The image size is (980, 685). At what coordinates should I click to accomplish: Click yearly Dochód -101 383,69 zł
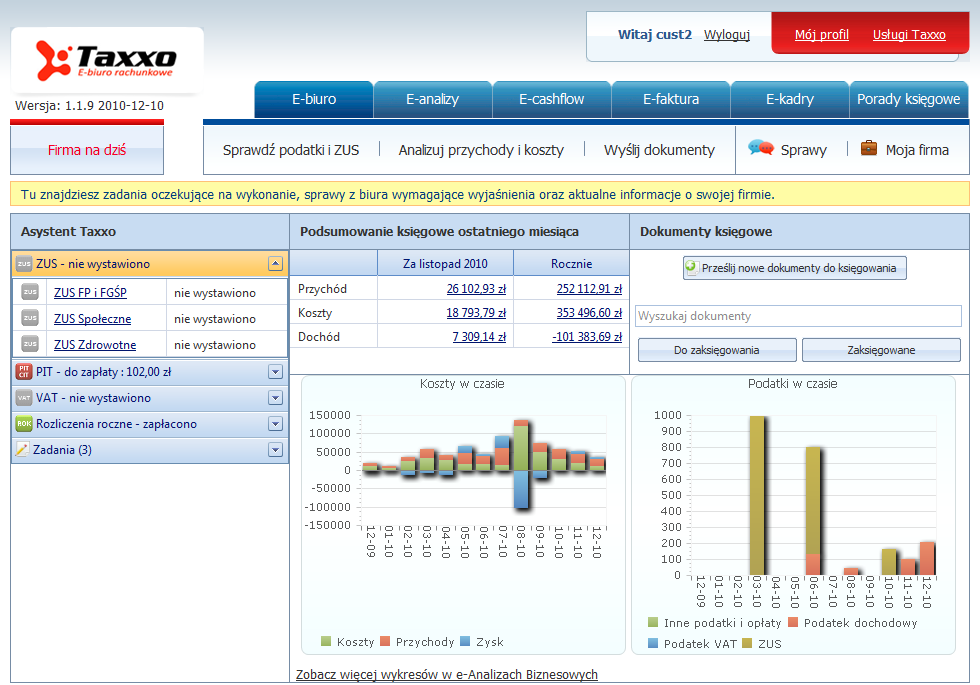point(587,336)
